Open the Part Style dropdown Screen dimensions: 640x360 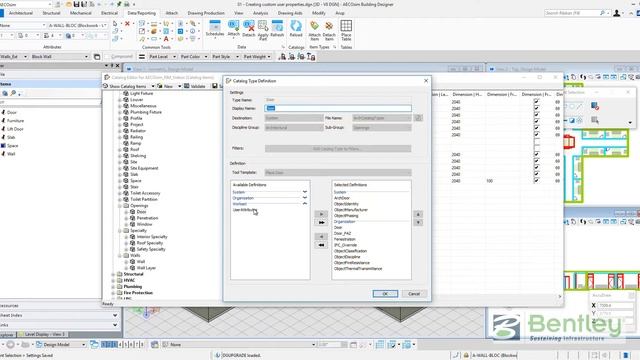tap(225, 57)
